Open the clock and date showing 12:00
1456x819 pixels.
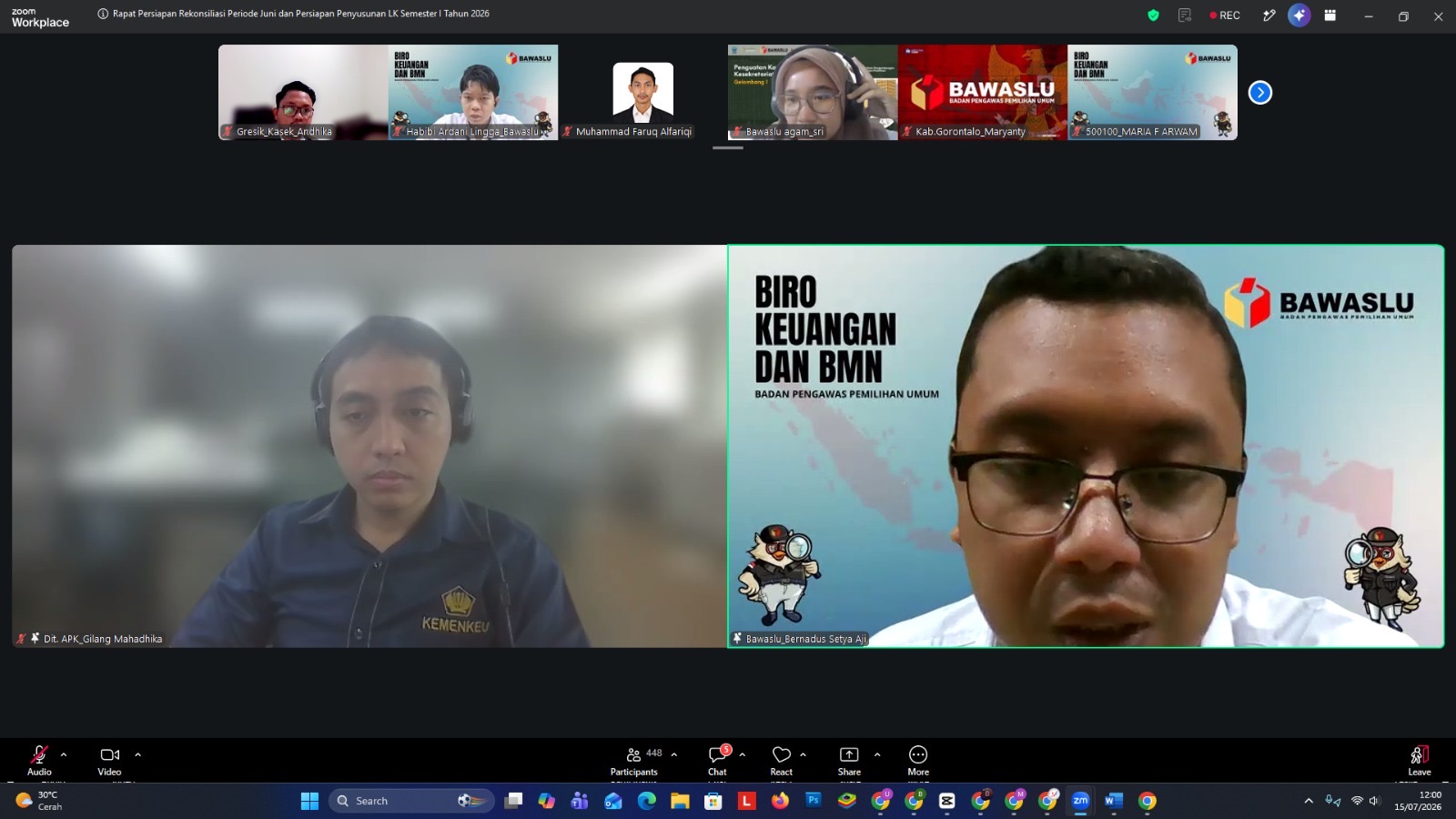click(x=1418, y=801)
